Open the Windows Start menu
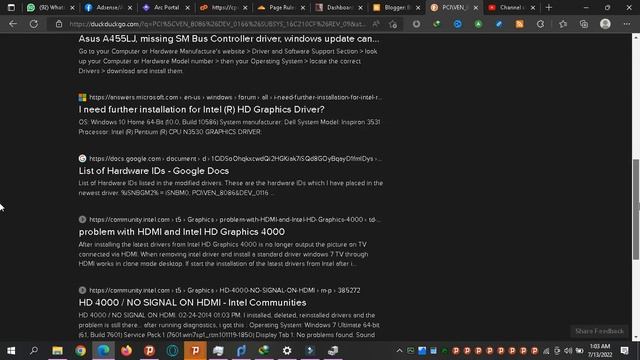This screenshot has width=640, height=360. click(x=11, y=351)
